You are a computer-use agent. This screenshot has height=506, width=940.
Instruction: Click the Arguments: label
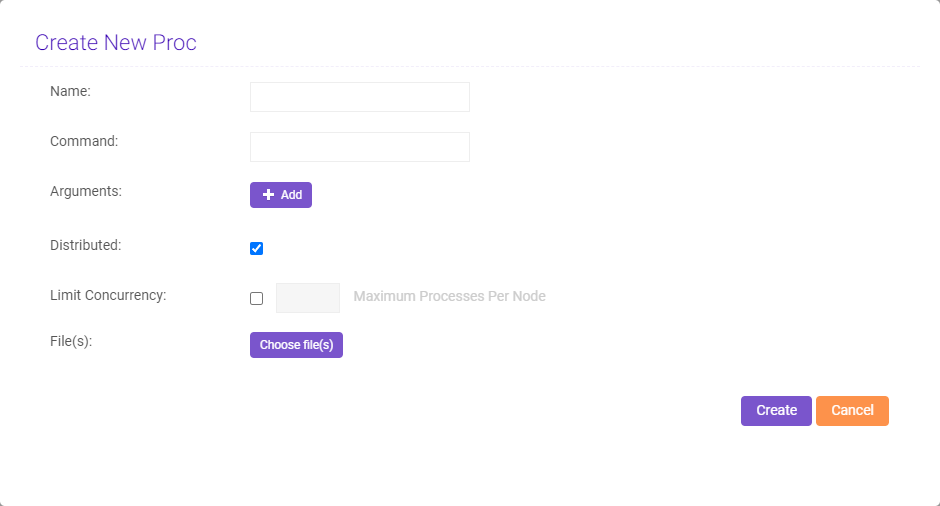tap(86, 190)
